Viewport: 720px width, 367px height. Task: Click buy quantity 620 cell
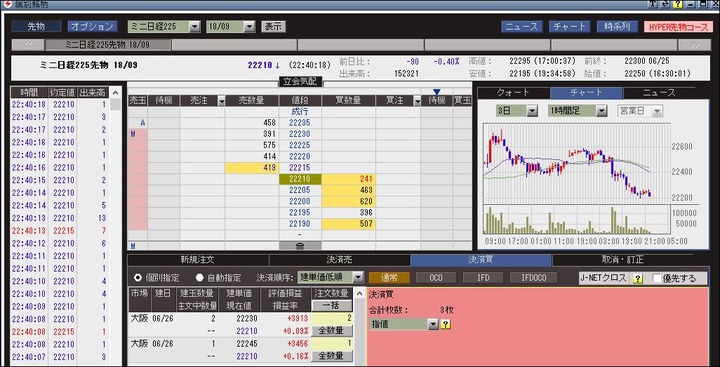click(349, 201)
